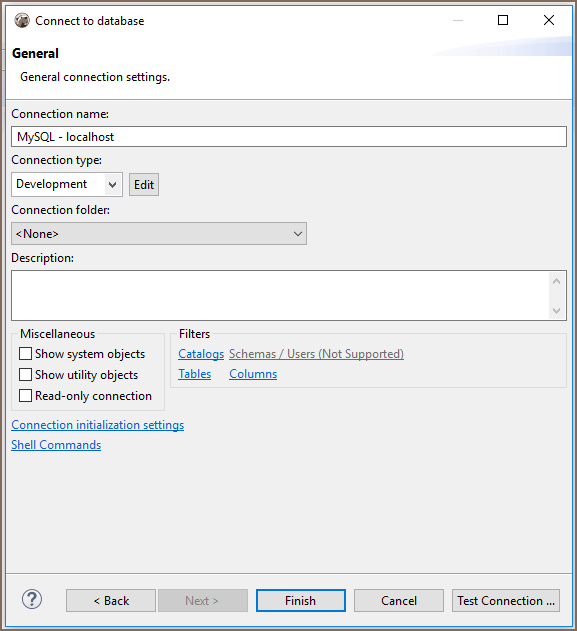
Task: Click the description box scroll down arrow
Action: click(x=557, y=310)
